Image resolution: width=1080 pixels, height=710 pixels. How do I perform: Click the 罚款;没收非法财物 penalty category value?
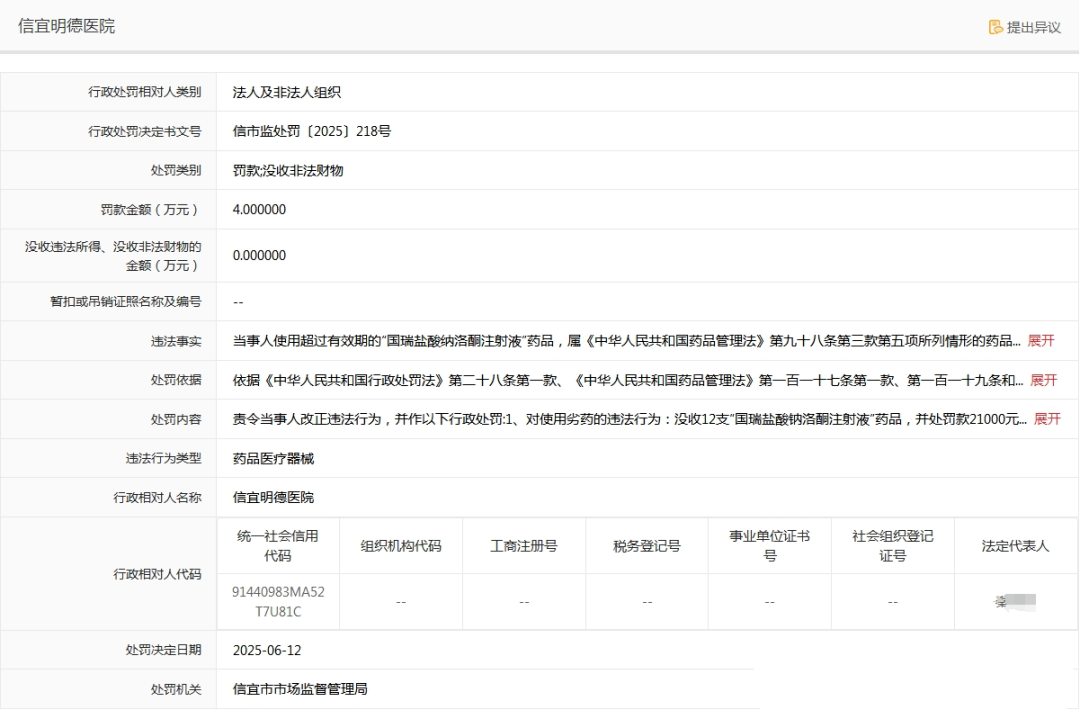[x=288, y=170]
